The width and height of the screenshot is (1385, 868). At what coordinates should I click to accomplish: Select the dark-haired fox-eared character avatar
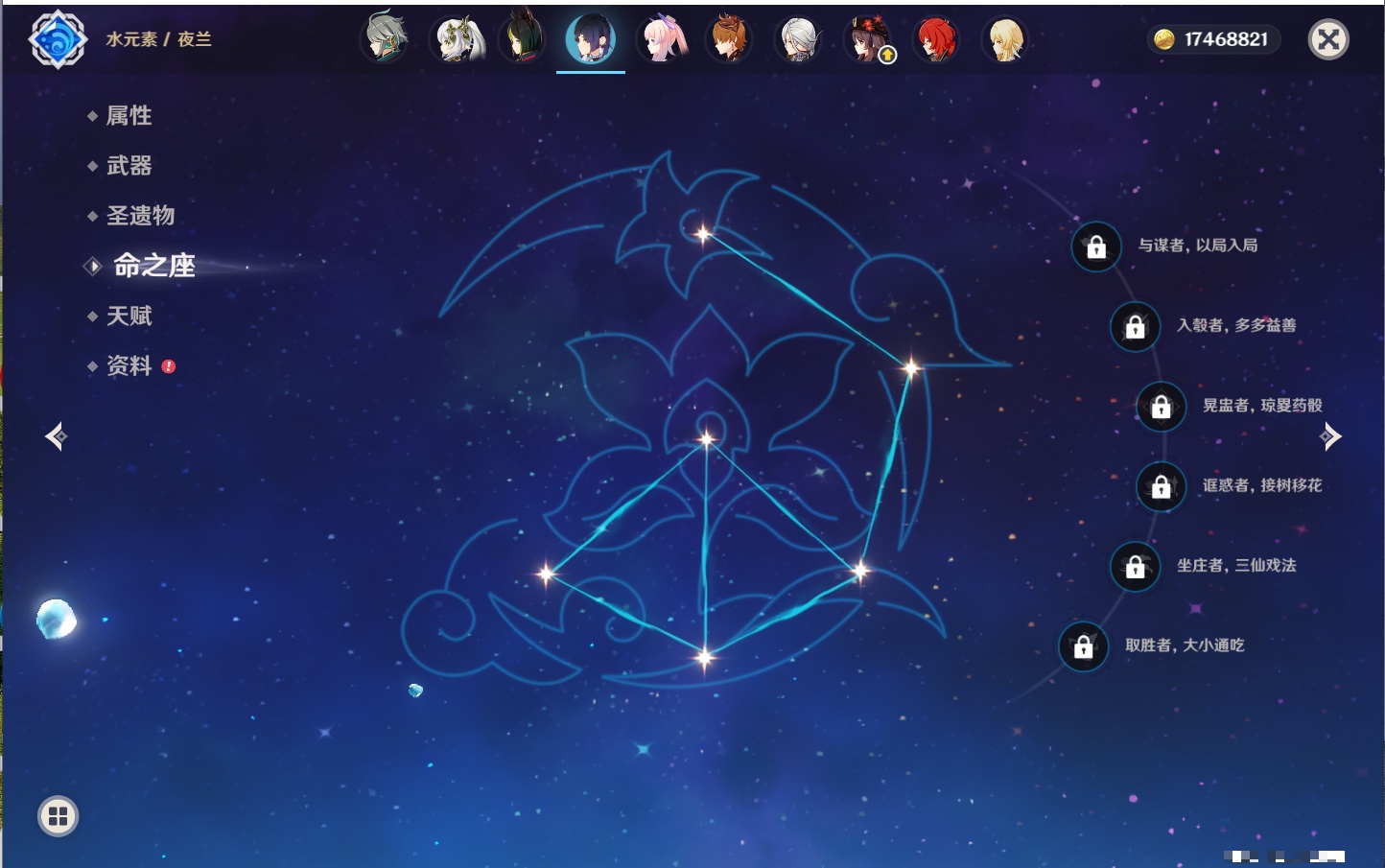pos(523,38)
